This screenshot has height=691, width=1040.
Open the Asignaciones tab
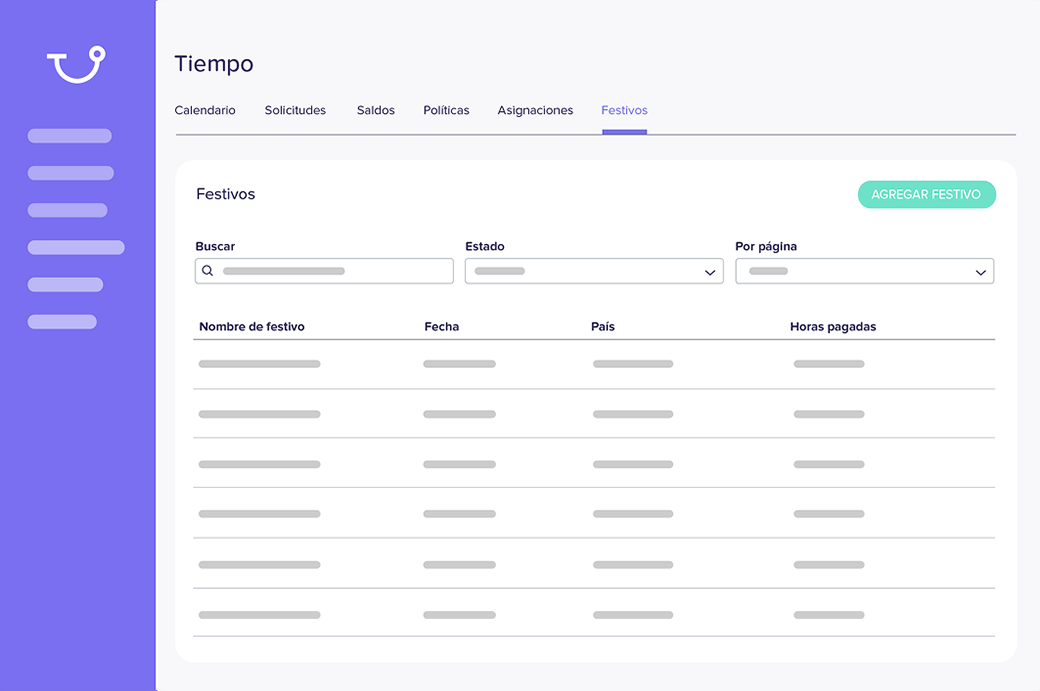(535, 110)
